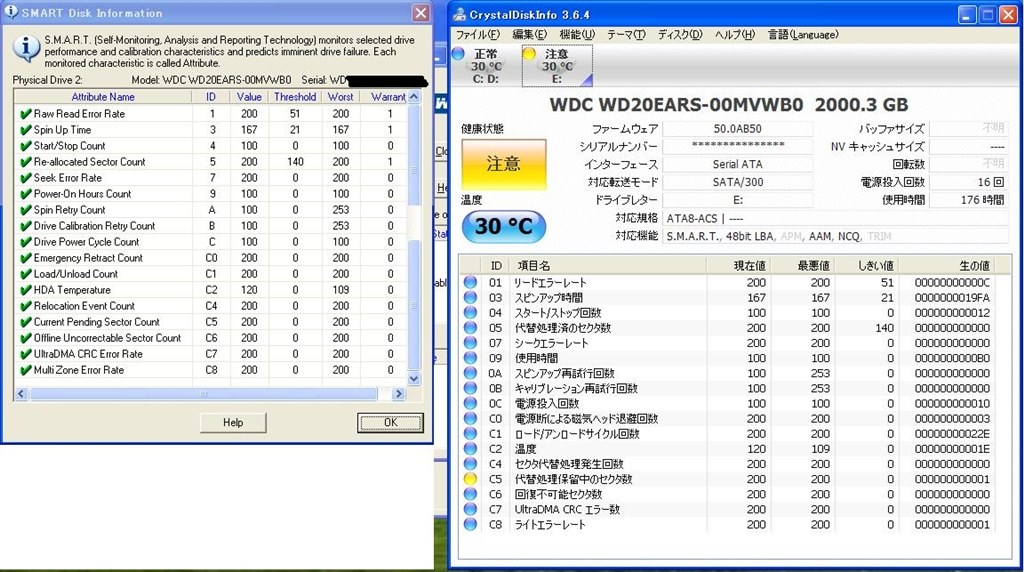This screenshot has width=1024, height=572.
Task: Click the status circle for attribute C8
Action: [470, 524]
